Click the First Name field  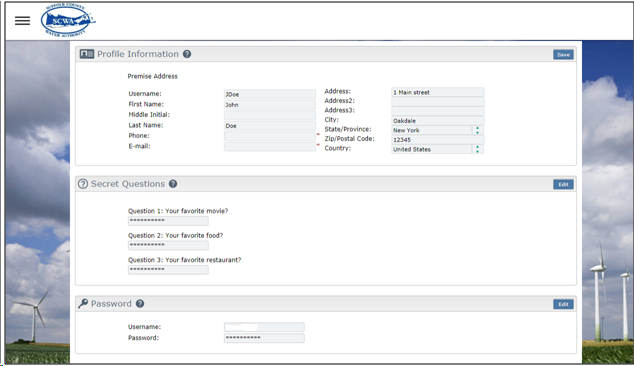(270, 105)
